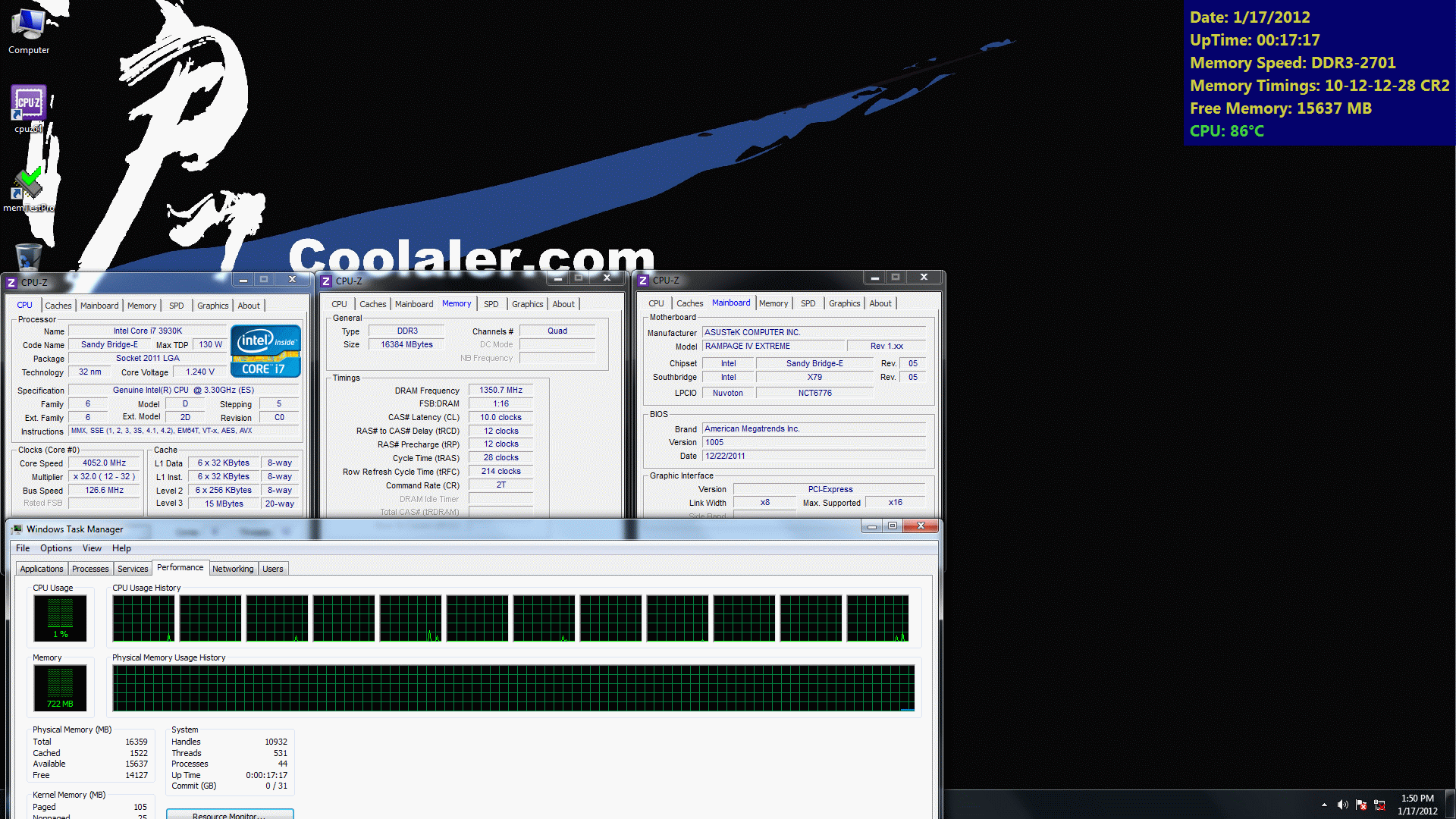The width and height of the screenshot is (1456, 819).
Task: Launch the cpuz64 desktop shortcut
Action: 29,108
